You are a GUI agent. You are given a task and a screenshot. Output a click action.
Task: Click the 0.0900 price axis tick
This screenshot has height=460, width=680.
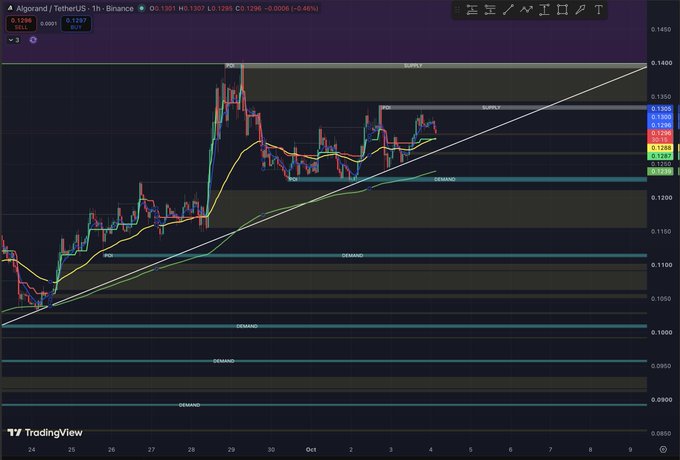pos(661,400)
